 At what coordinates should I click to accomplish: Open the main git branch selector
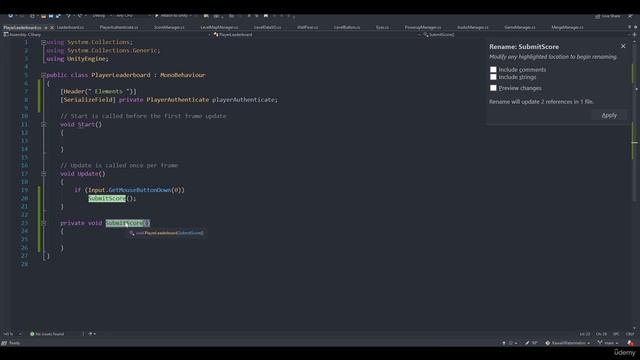[x=608, y=343]
